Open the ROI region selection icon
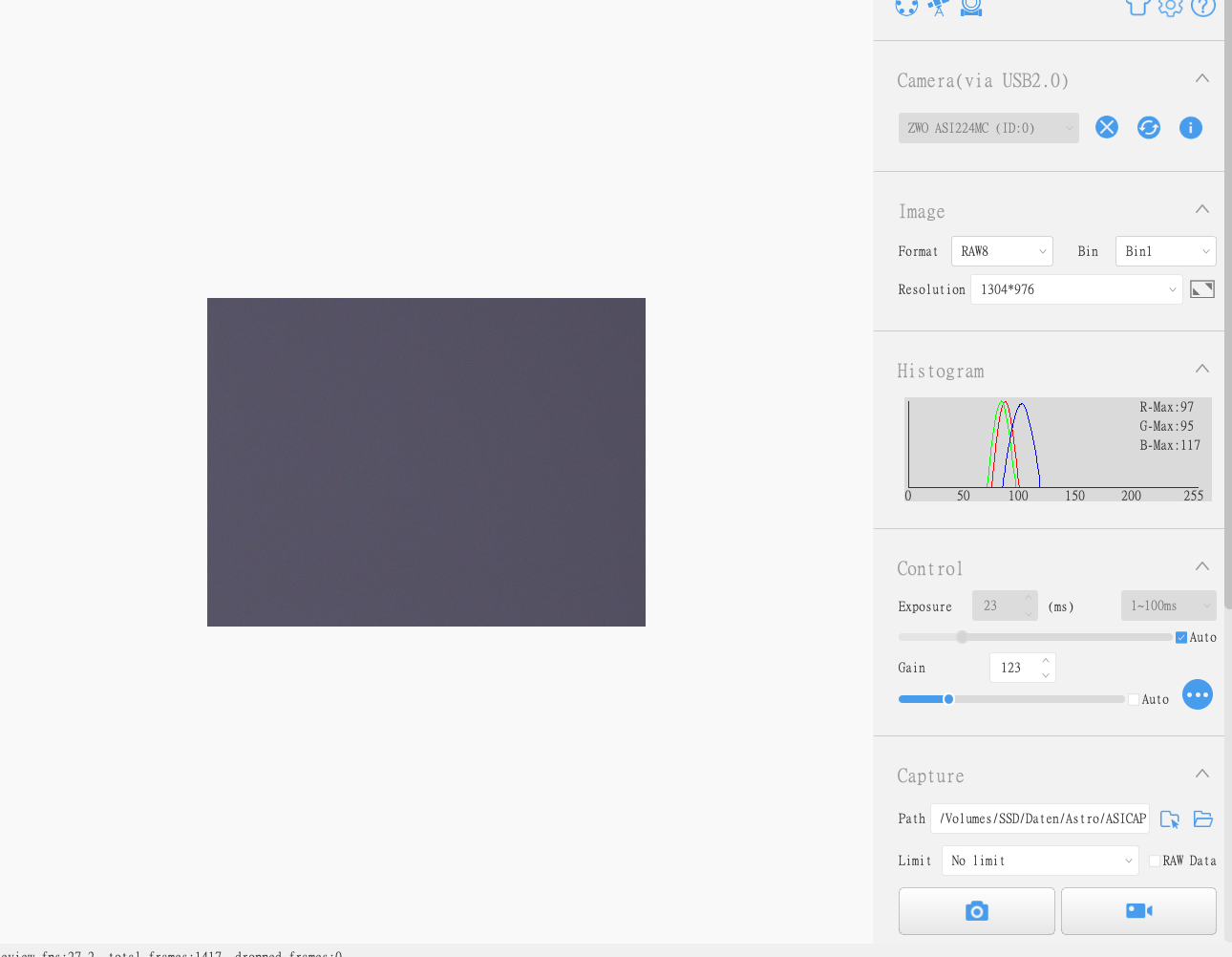Screen dimensions: 1232x957 click(x=1202, y=289)
